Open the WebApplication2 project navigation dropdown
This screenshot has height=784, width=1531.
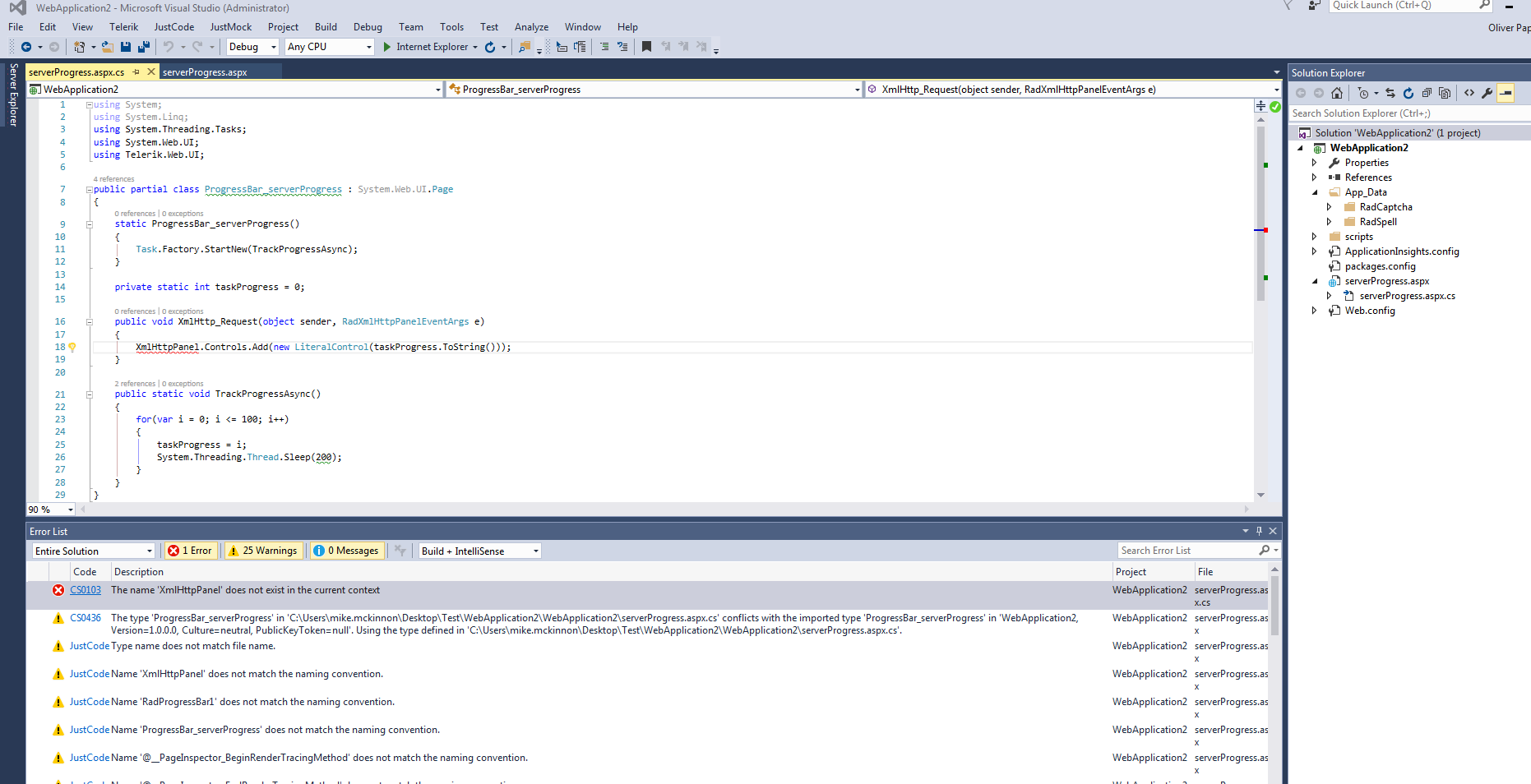point(235,90)
